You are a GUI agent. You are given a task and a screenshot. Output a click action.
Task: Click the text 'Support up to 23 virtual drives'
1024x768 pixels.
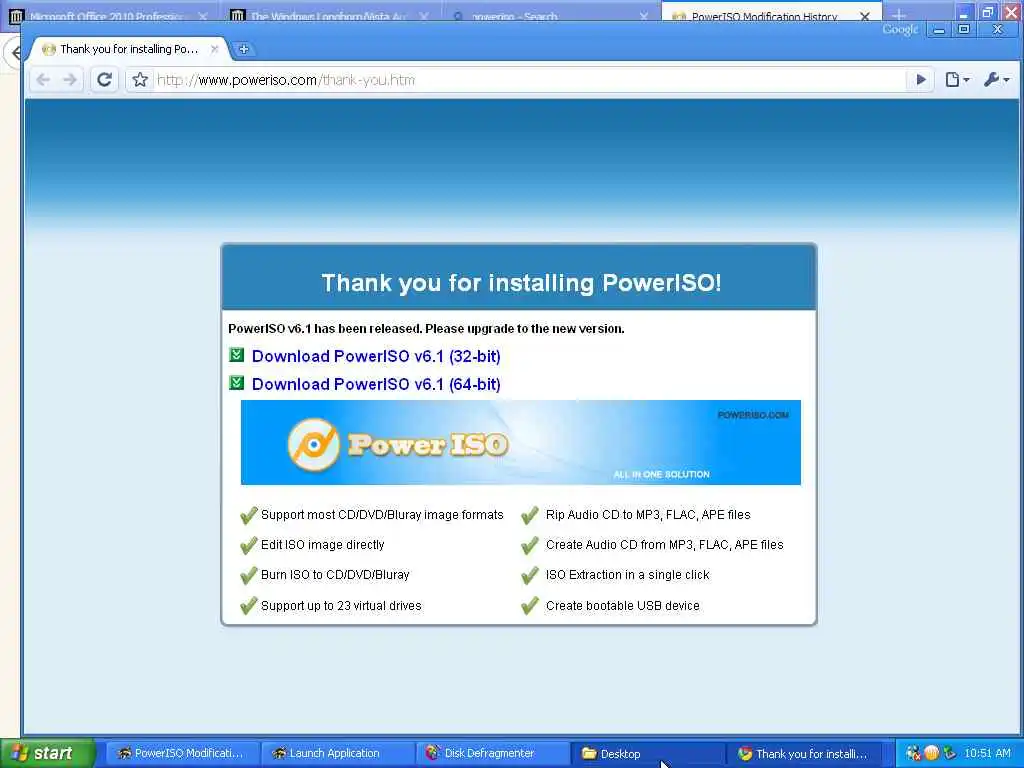341,606
